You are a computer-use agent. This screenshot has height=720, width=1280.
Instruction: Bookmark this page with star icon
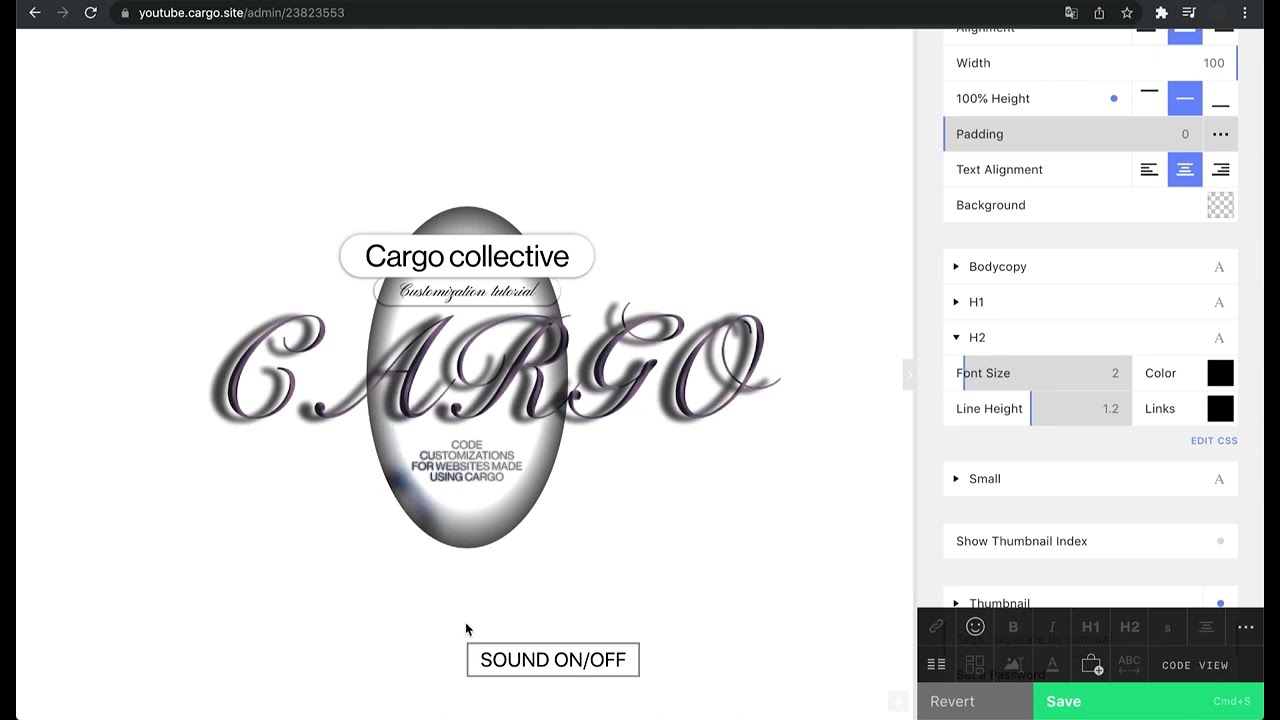click(x=1127, y=13)
